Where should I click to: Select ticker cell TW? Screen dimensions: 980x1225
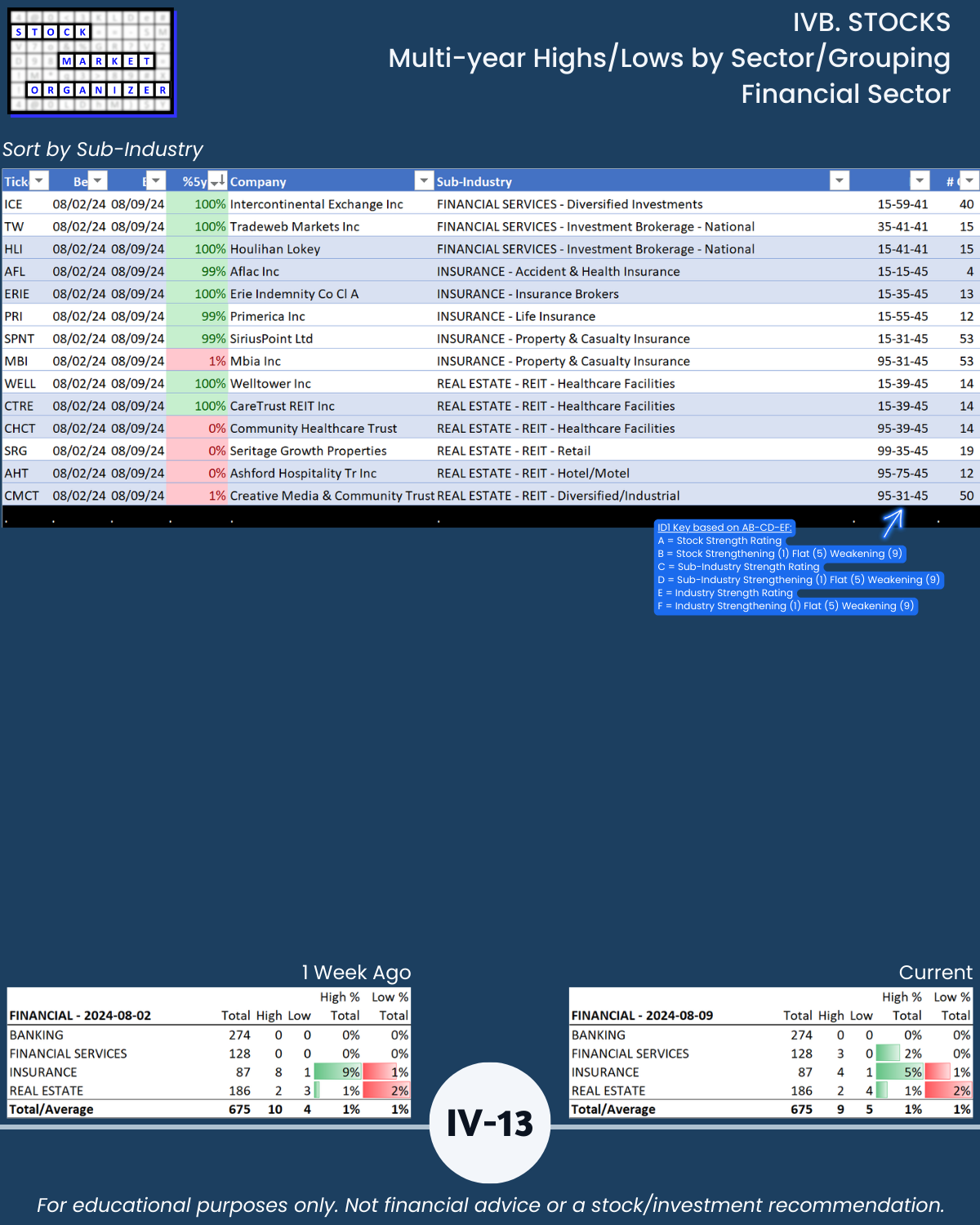[x=14, y=226]
